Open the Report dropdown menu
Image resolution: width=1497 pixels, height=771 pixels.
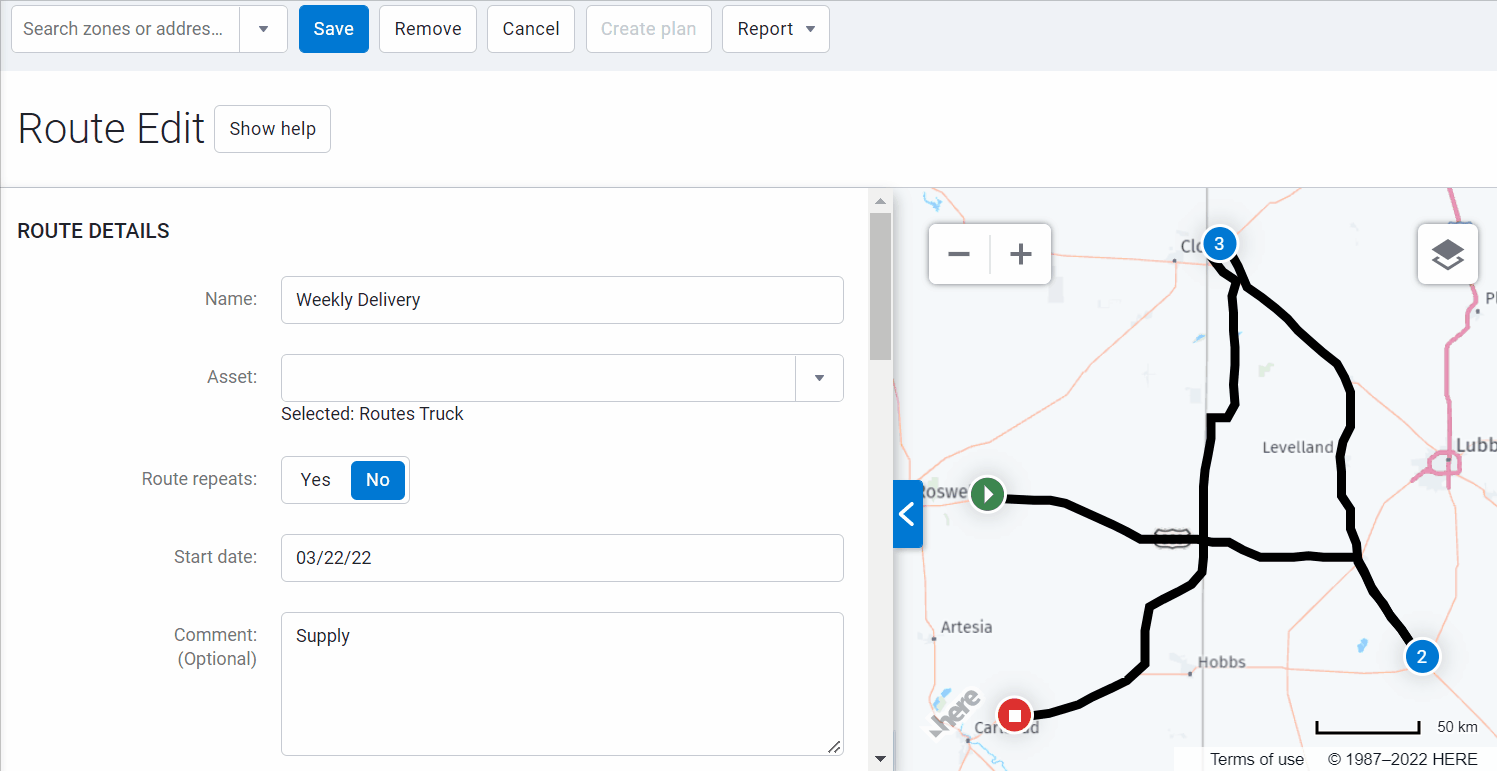775,29
